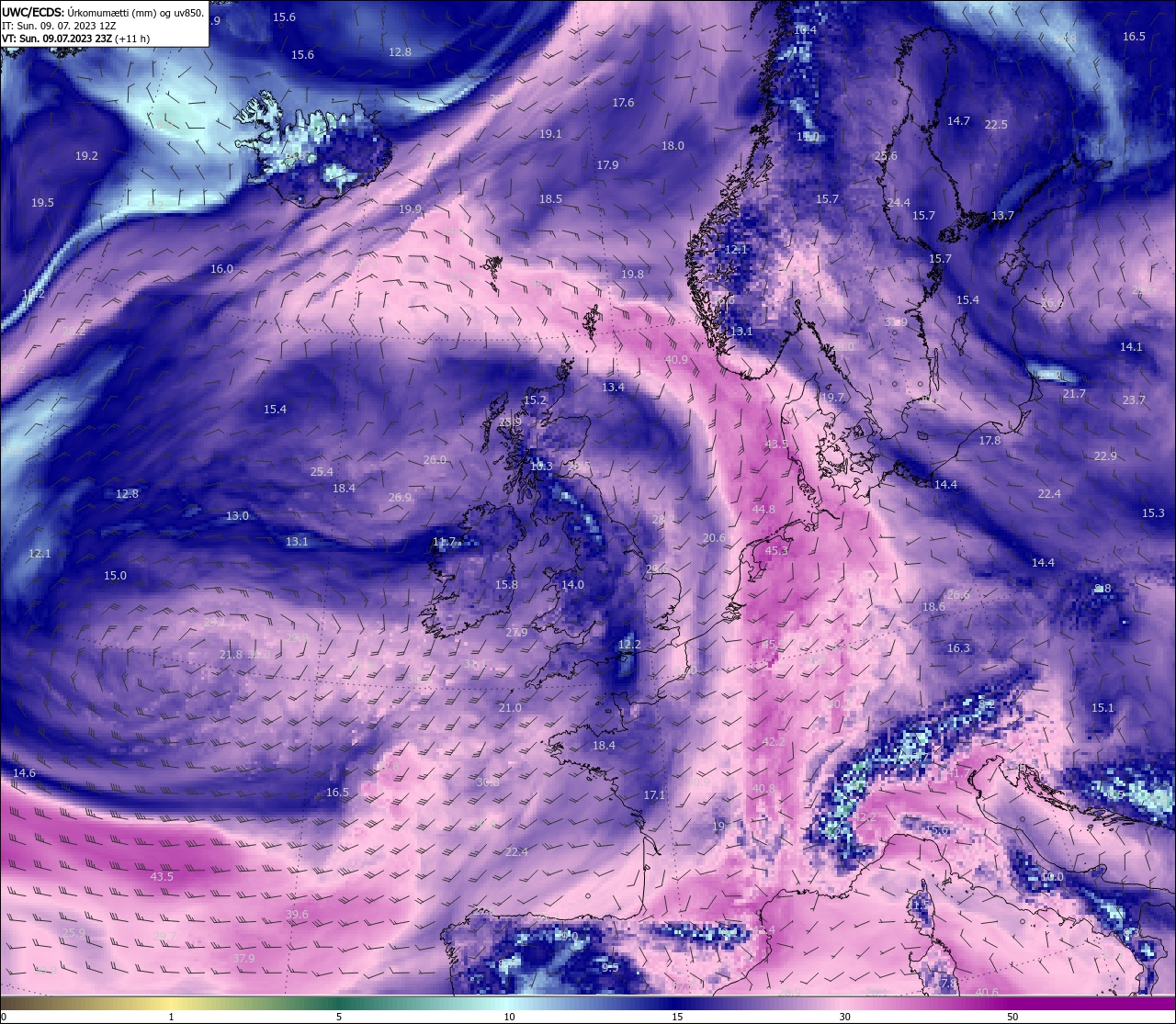Click the '19.9' map value

(410, 209)
